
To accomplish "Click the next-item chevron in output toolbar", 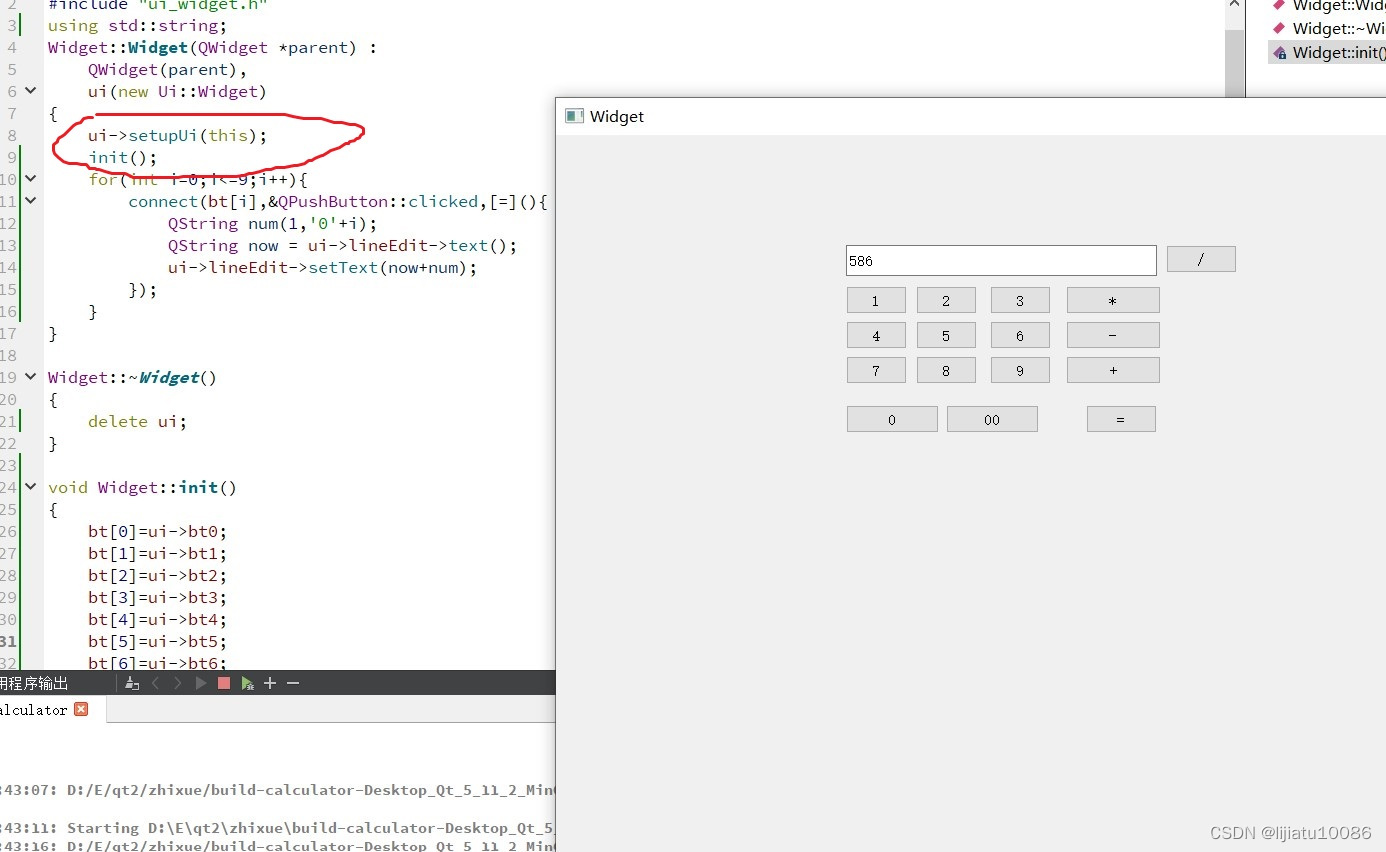I will tap(177, 682).
